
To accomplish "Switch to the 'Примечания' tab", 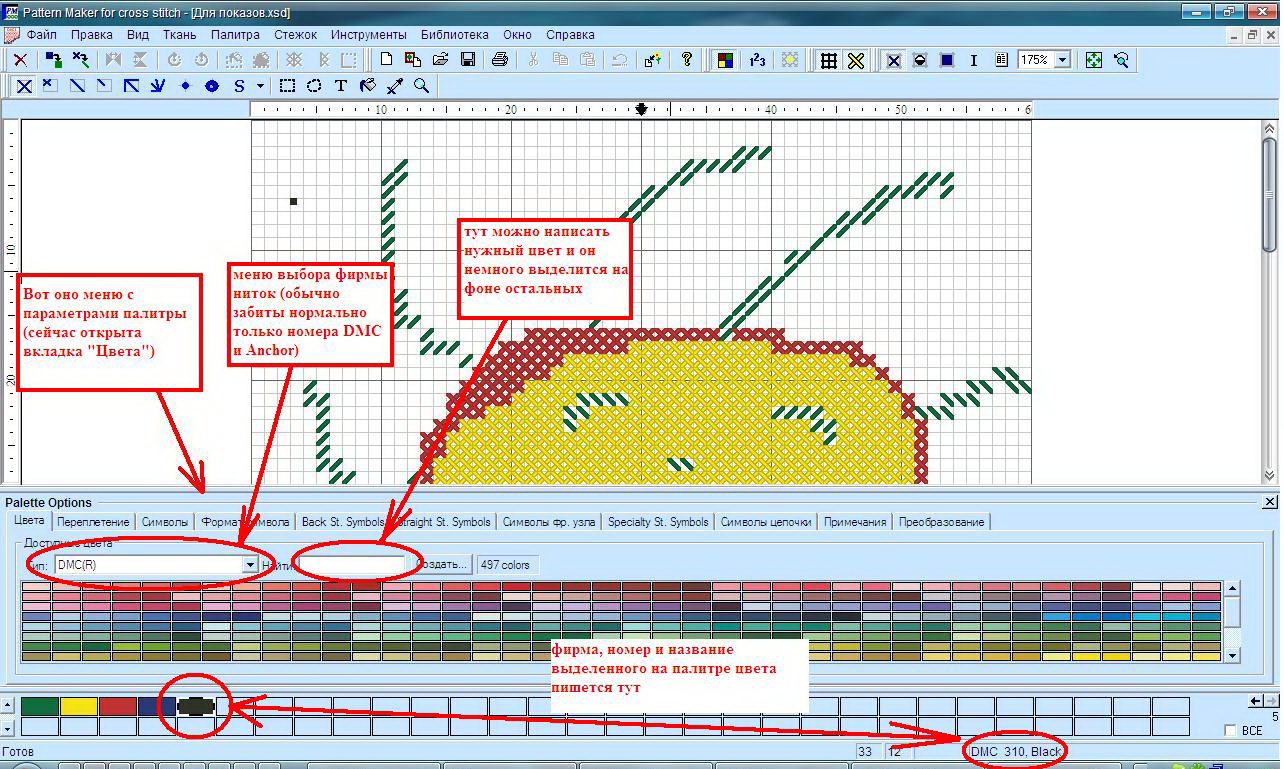I will tap(855, 522).
